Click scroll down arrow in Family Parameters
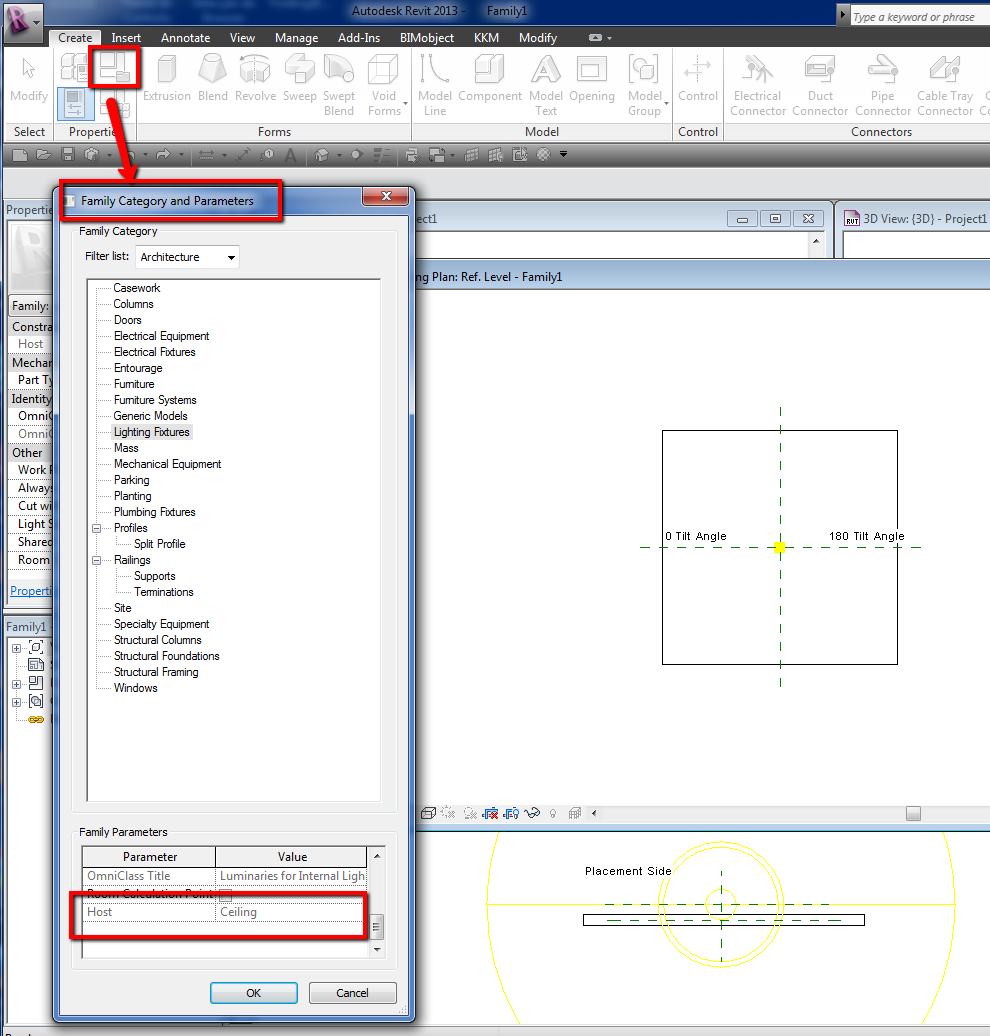 pyautogui.click(x=377, y=950)
